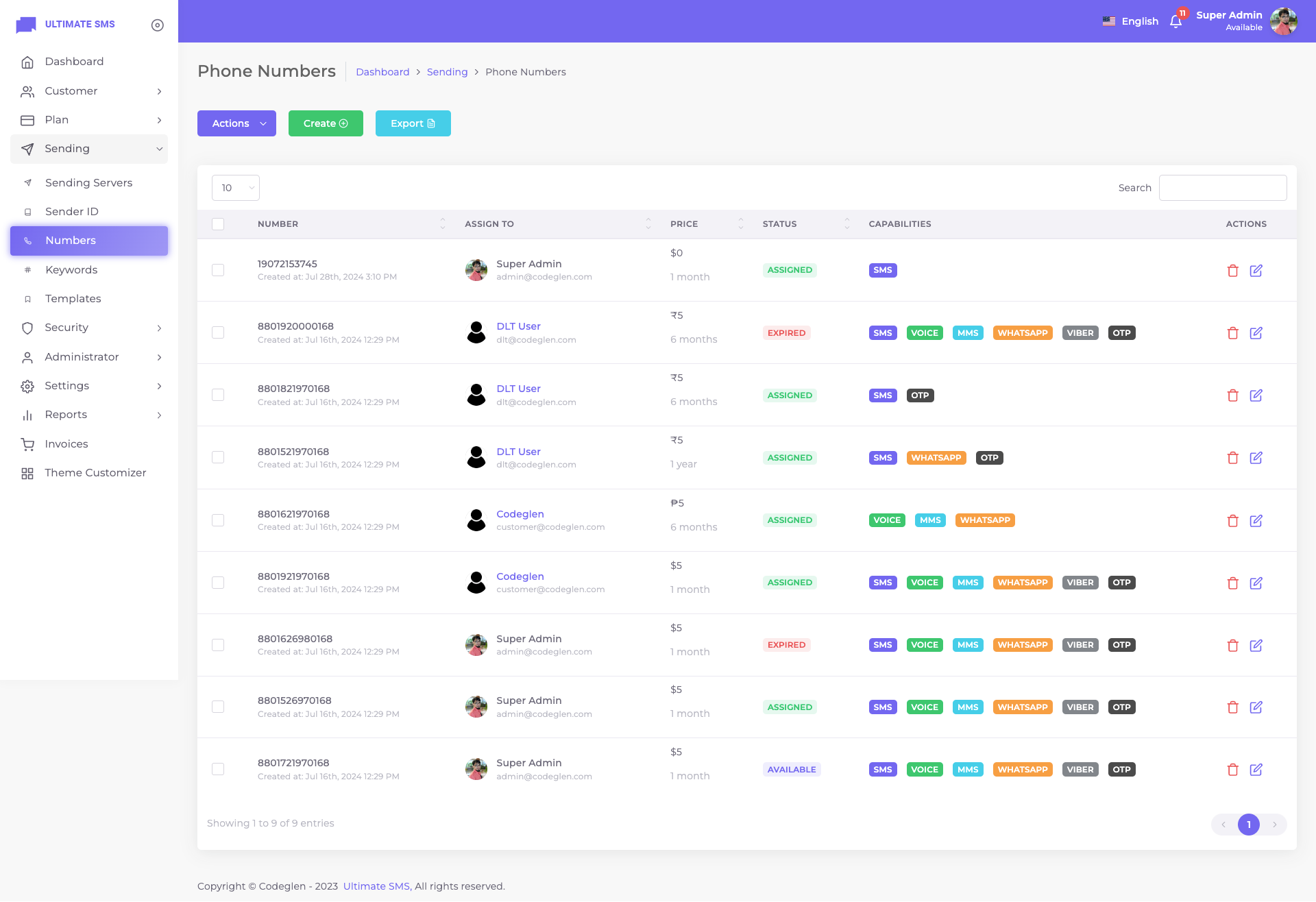
Task: Select checkbox for number 8801626980168
Action: click(218, 645)
